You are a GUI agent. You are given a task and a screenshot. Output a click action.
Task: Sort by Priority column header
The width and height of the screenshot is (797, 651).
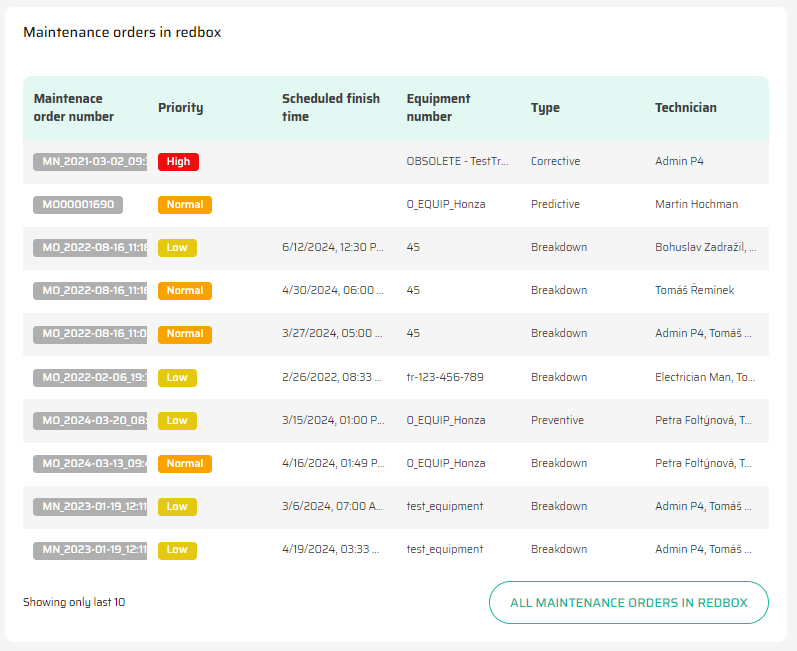pos(180,108)
